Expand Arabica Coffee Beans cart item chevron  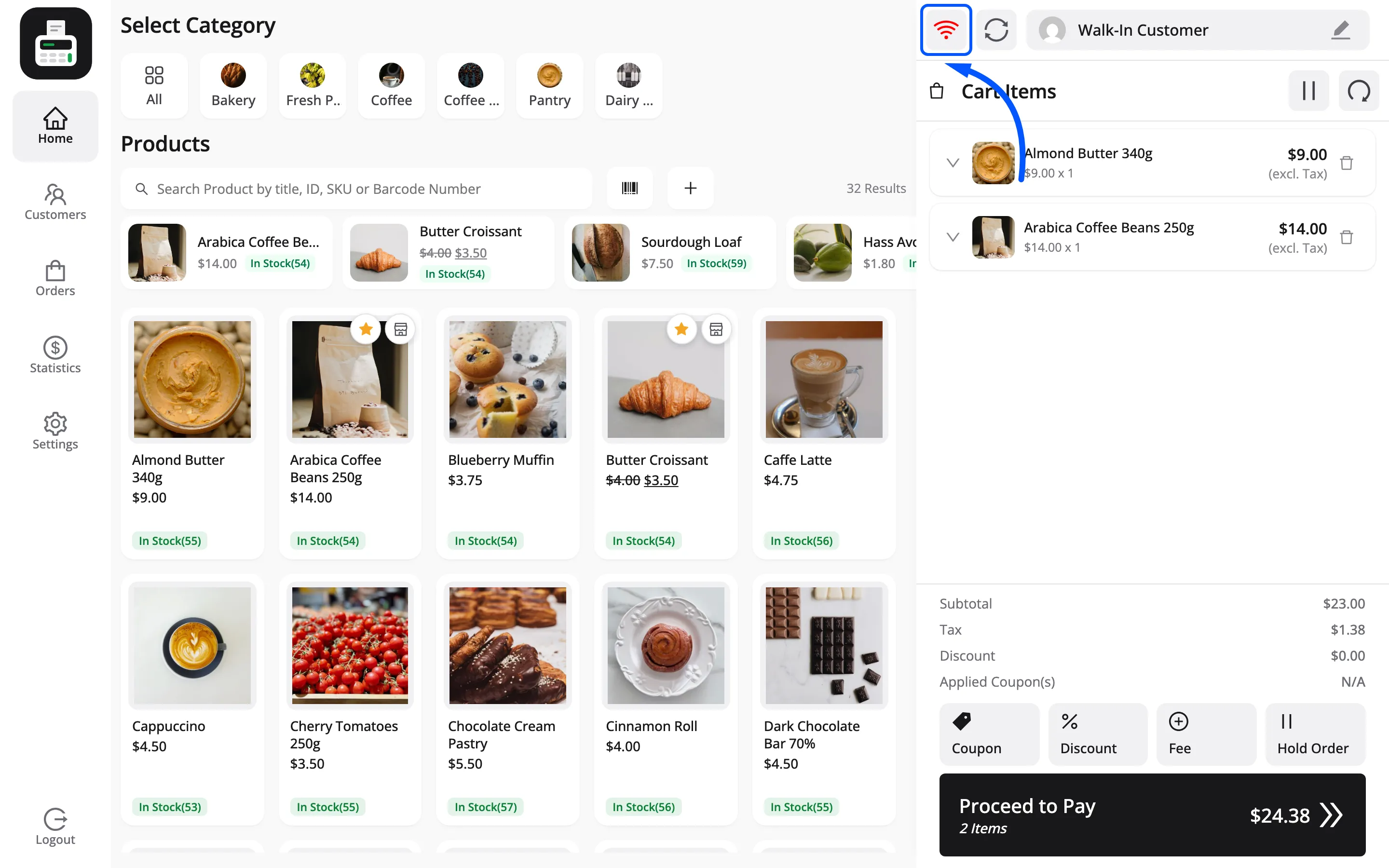pos(953,237)
